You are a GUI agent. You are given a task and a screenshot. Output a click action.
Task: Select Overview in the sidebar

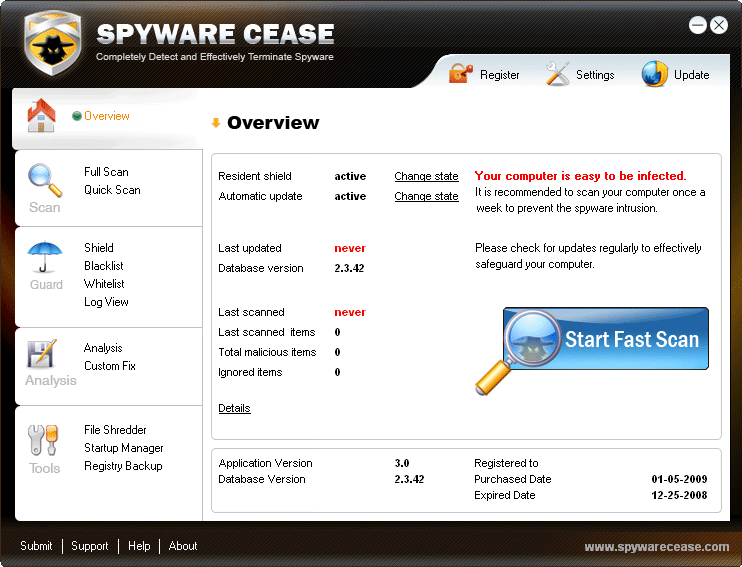point(106,116)
